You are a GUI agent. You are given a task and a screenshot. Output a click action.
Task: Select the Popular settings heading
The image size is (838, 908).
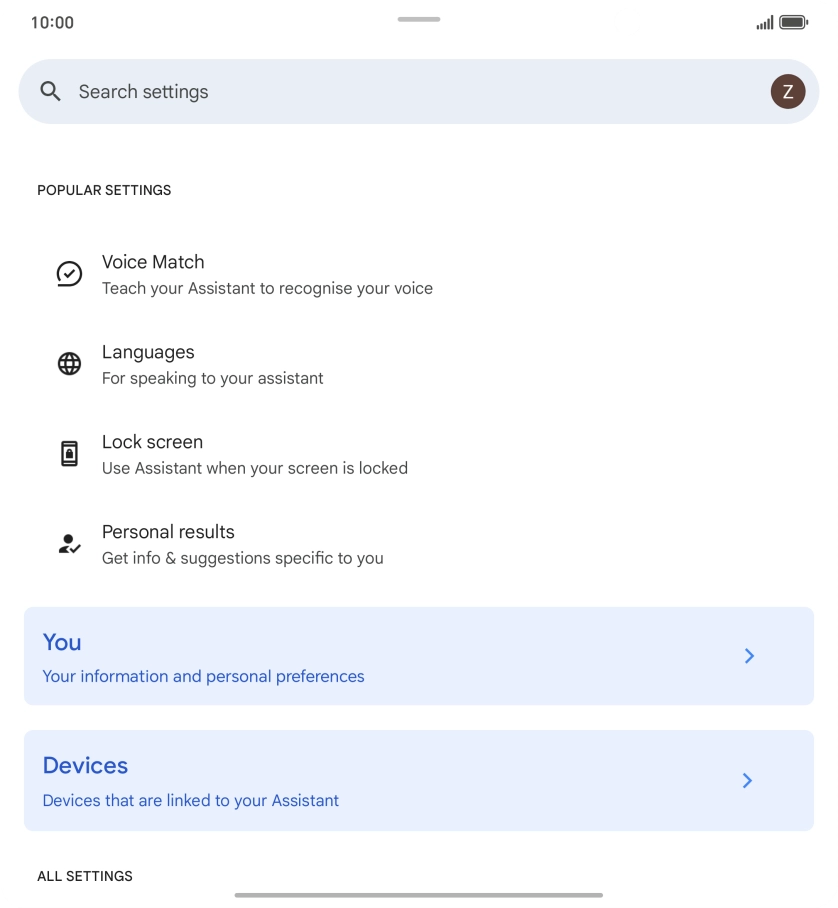pyautogui.click(x=104, y=190)
